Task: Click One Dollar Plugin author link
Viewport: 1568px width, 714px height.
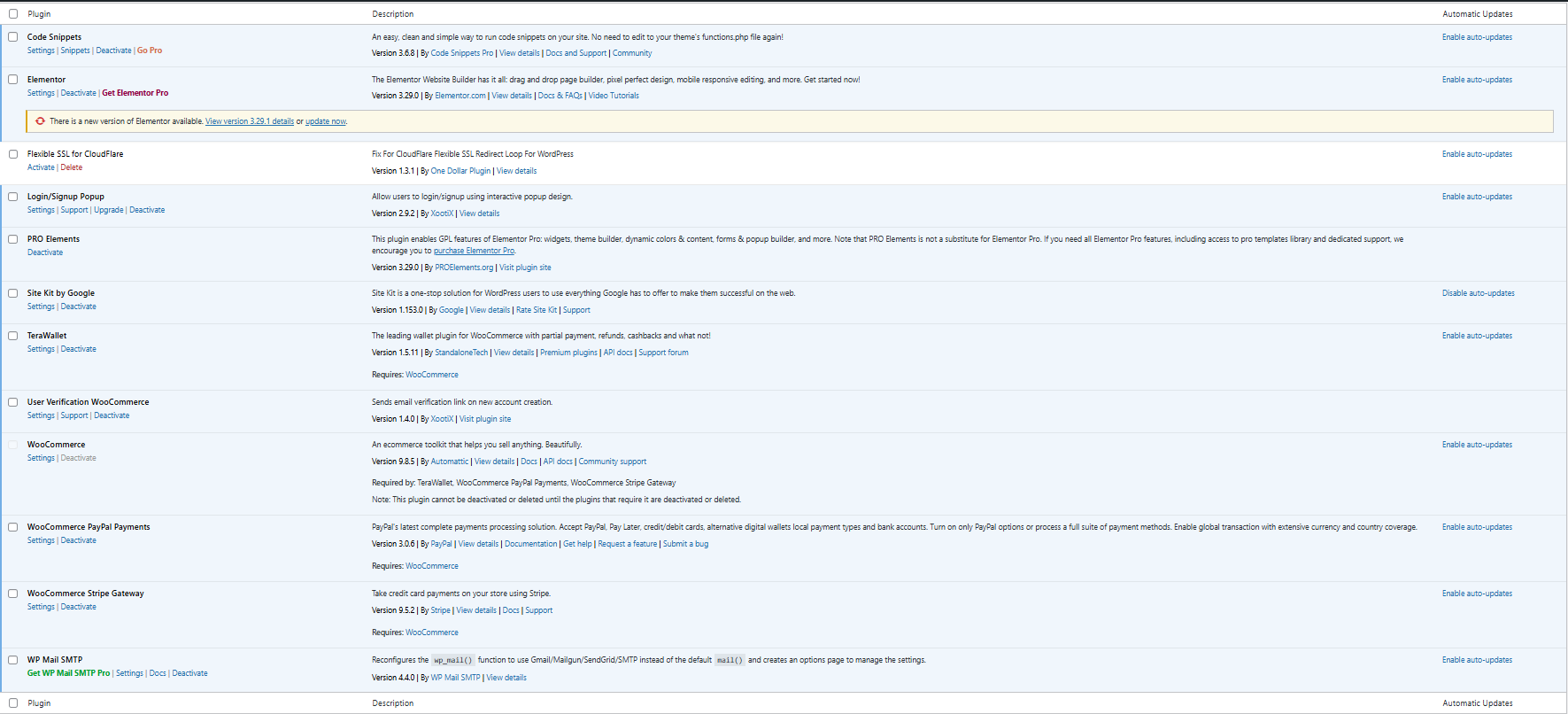Action: 460,171
